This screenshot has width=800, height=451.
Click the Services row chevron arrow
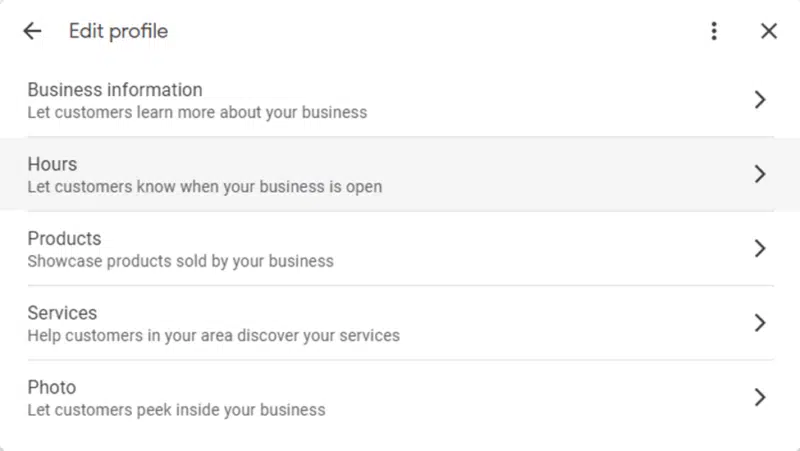click(760, 323)
